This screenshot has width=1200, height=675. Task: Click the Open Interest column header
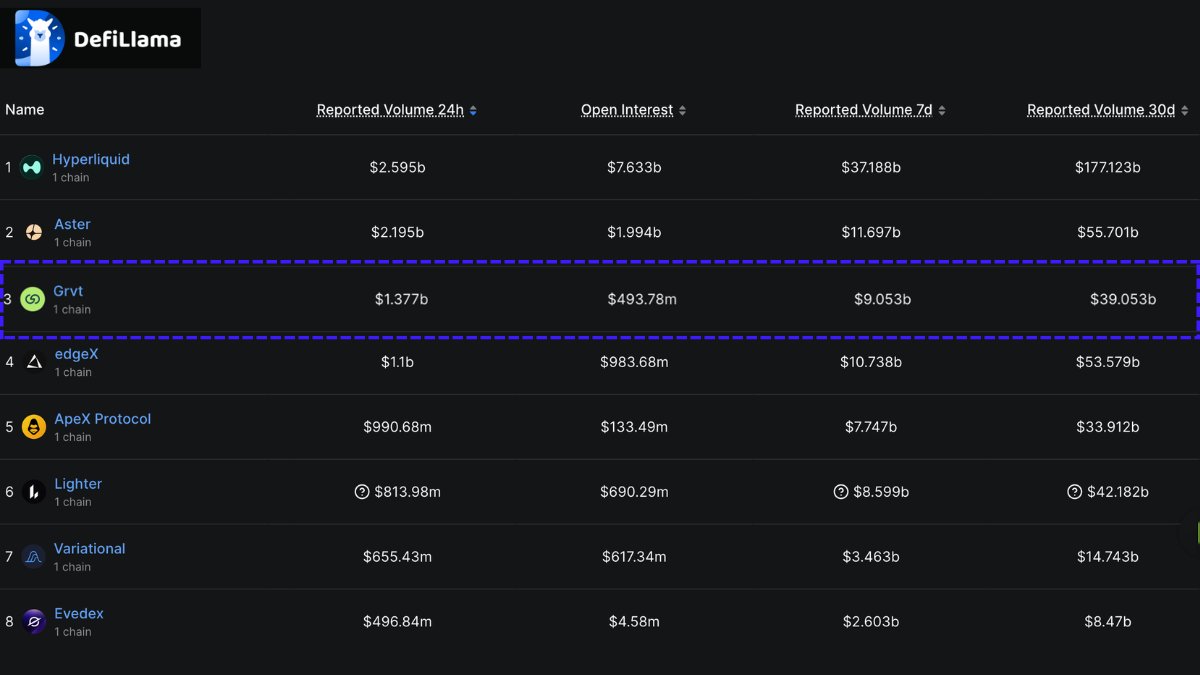[x=627, y=110]
